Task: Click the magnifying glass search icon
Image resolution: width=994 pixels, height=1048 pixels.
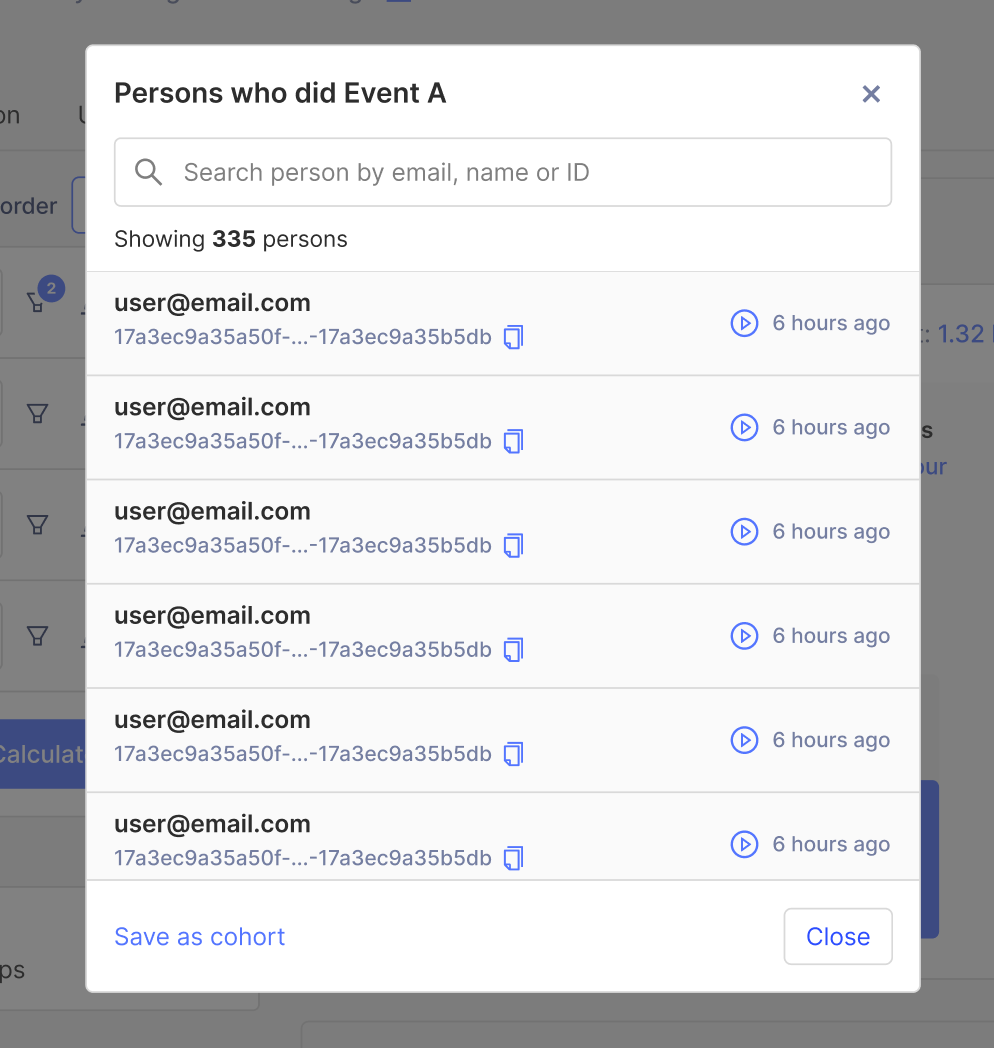Action: coord(148,171)
